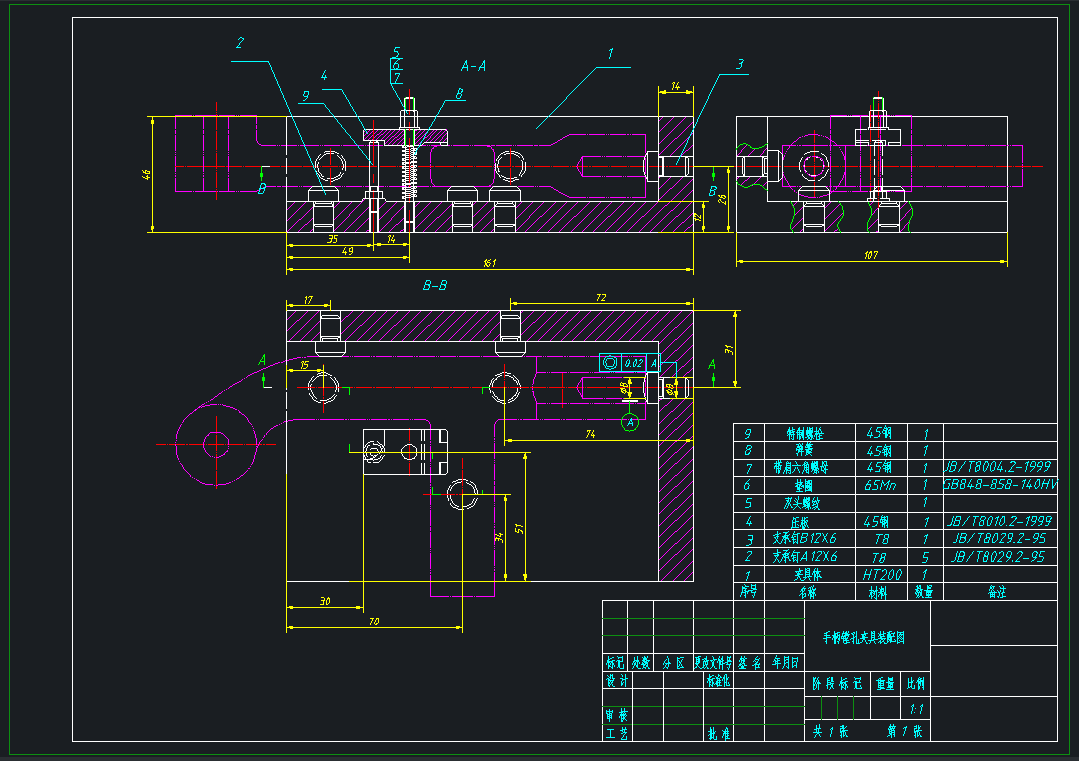Click the "审核" title block label

pyautogui.click(x=617, y=716)
